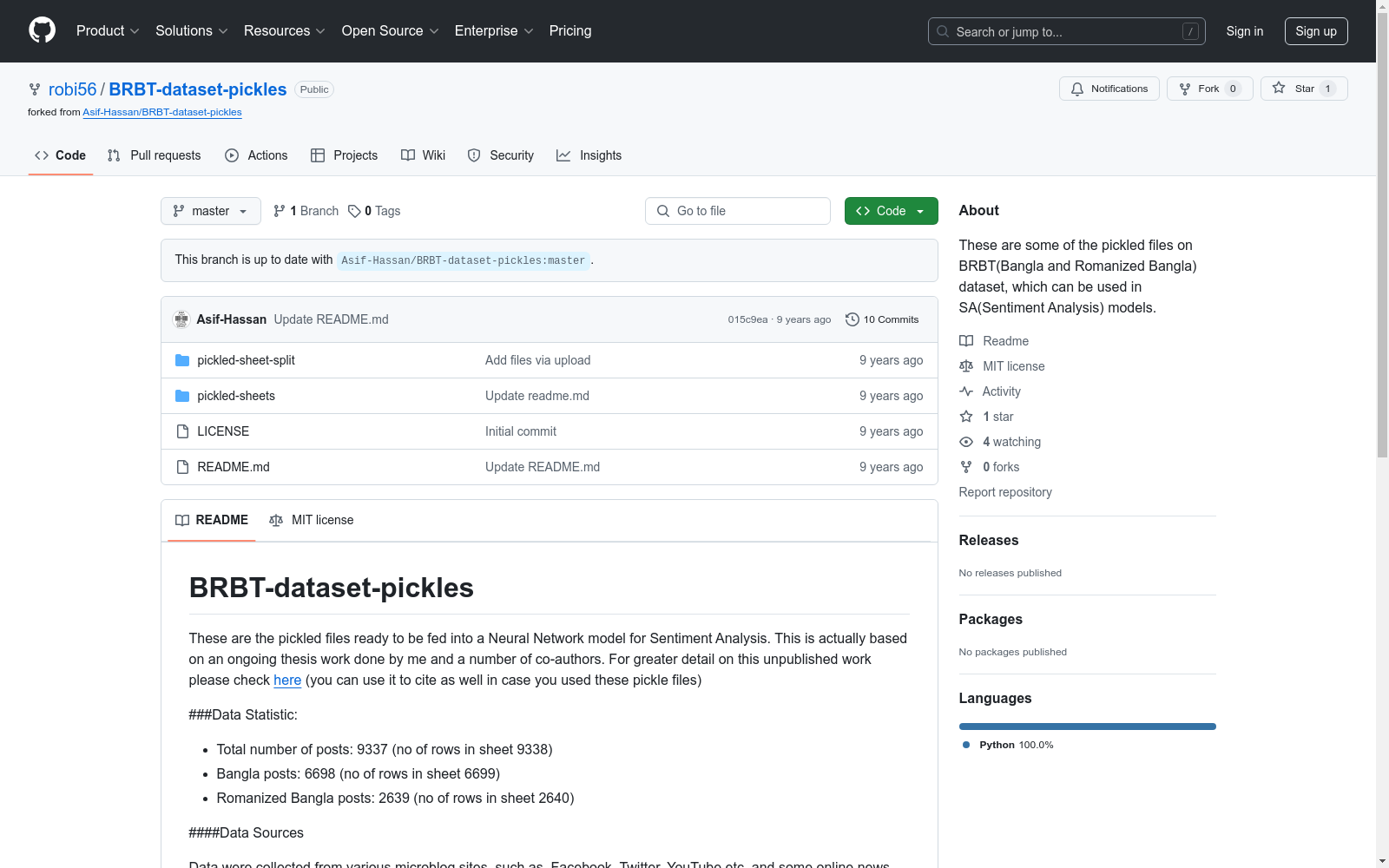The width and height of the screenshot is (1389, 868).
Task: Click the Python blue language dot
Action: [x=966, y=745]
